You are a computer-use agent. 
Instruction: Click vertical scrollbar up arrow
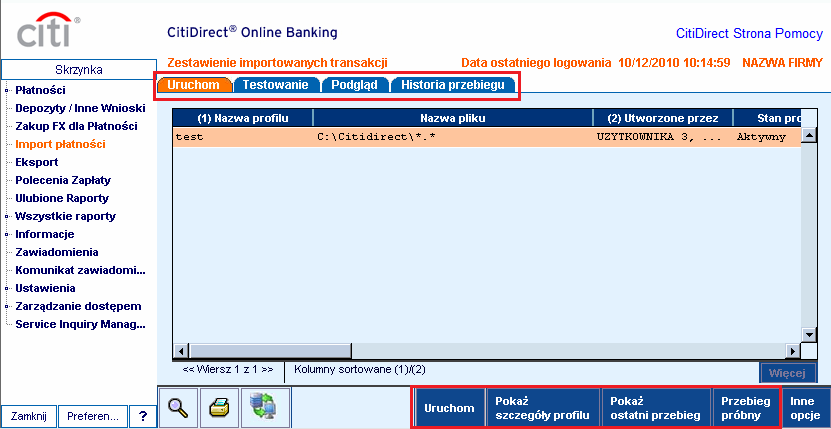pos(809,135)
